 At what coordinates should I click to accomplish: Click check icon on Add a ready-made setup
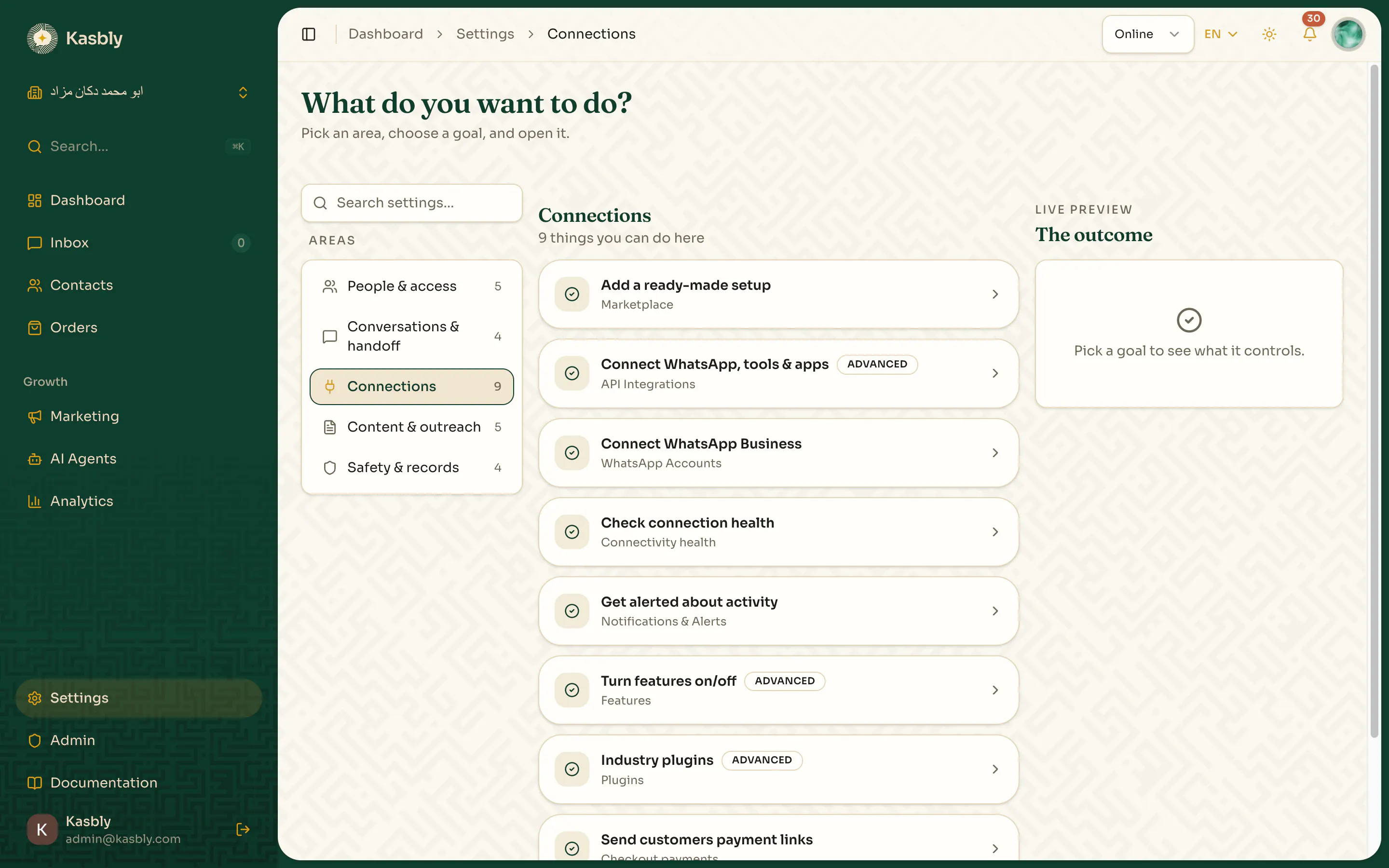click(572, 294)
